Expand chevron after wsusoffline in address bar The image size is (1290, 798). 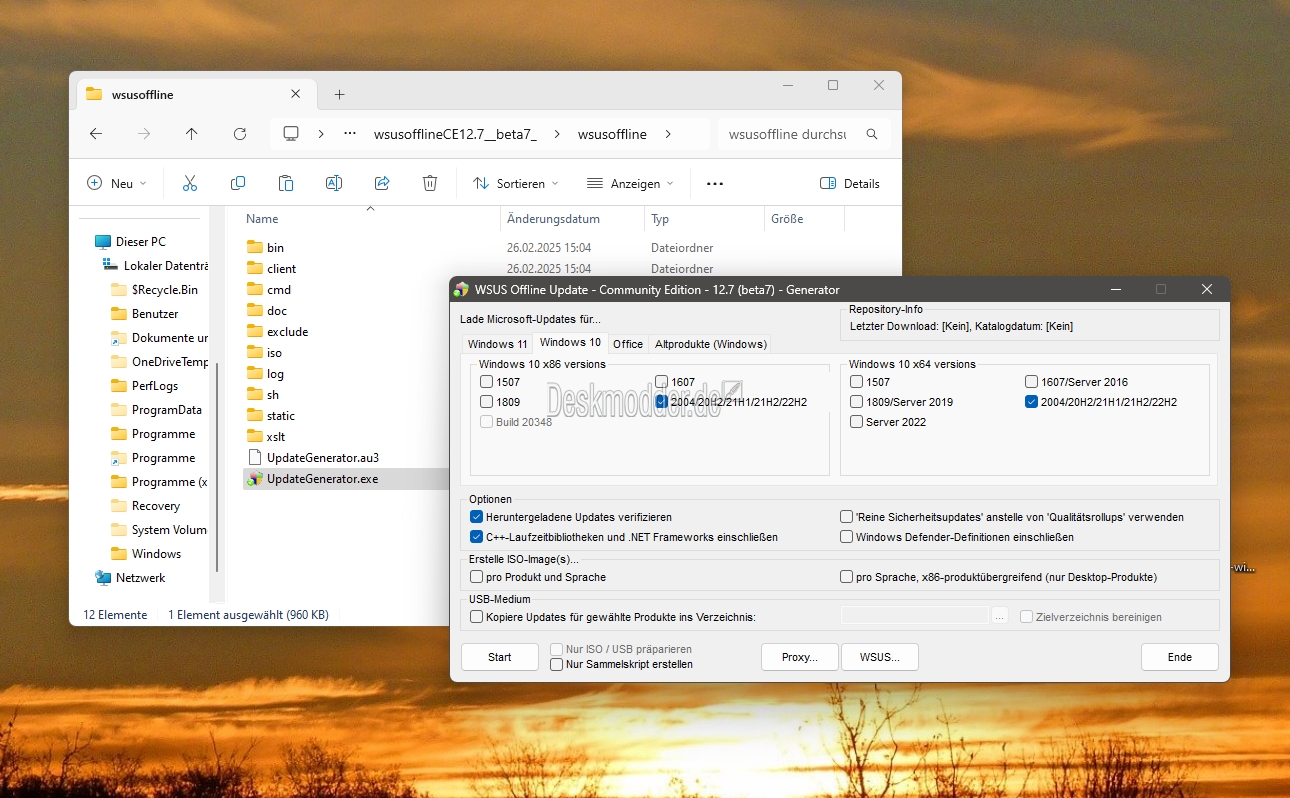667,134
